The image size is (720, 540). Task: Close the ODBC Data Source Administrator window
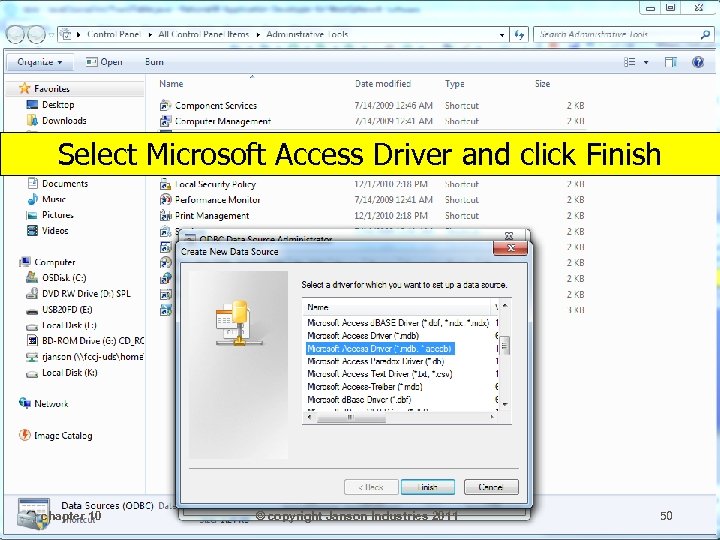pyautogui.click(x=509, y=236)
